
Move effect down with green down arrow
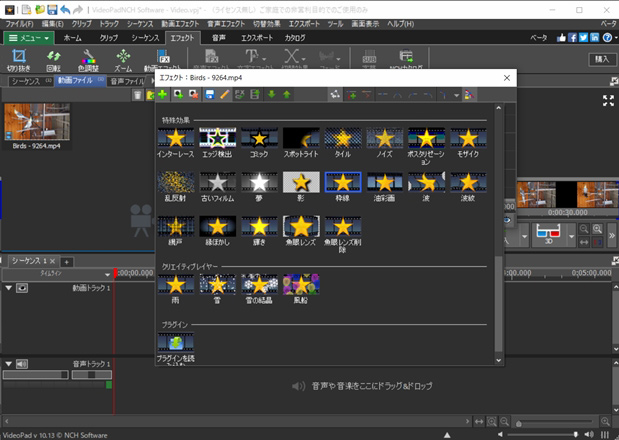(272, 95)
